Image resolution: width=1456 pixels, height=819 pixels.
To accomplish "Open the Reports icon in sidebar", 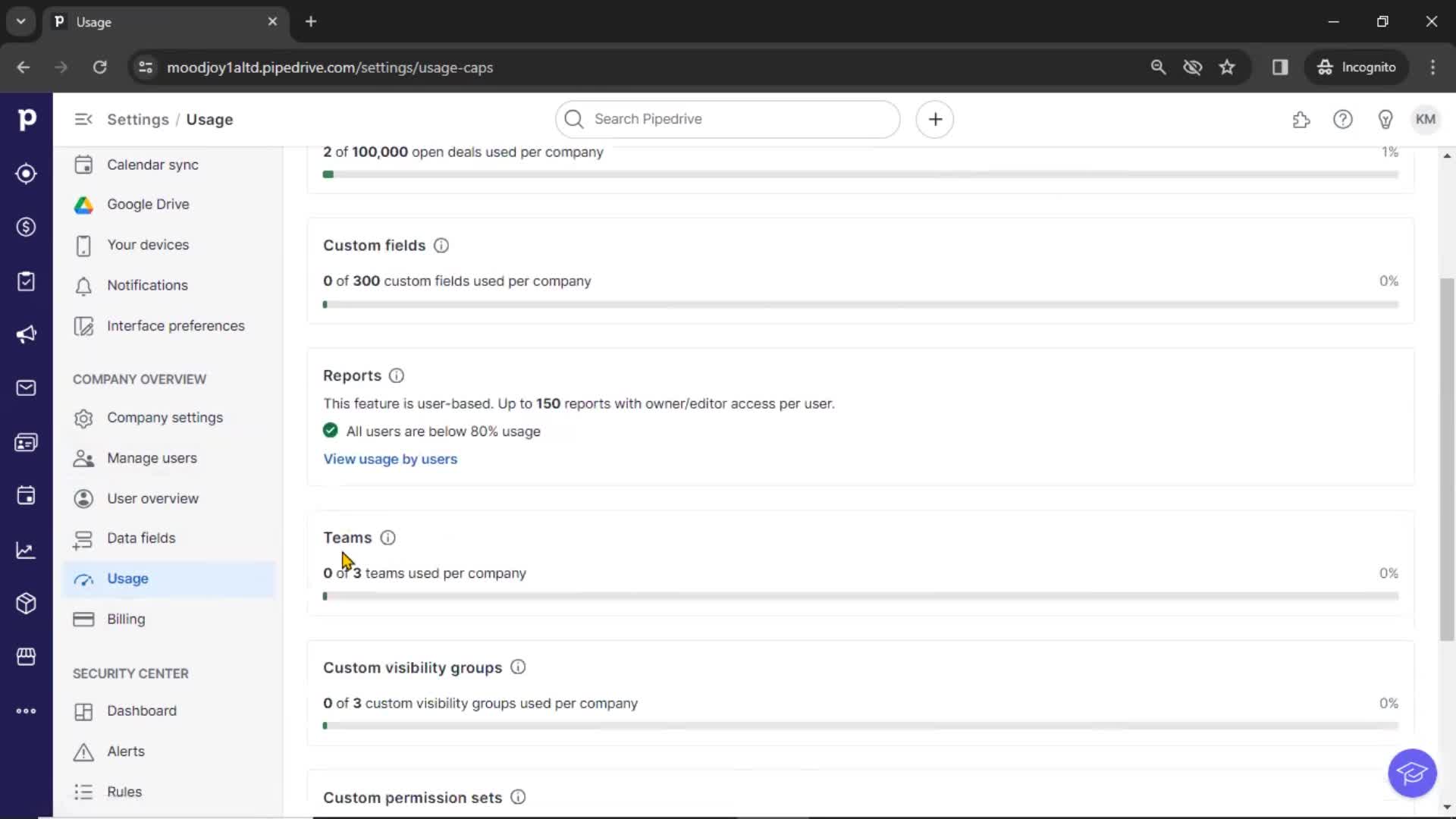I will coord(27,549).
